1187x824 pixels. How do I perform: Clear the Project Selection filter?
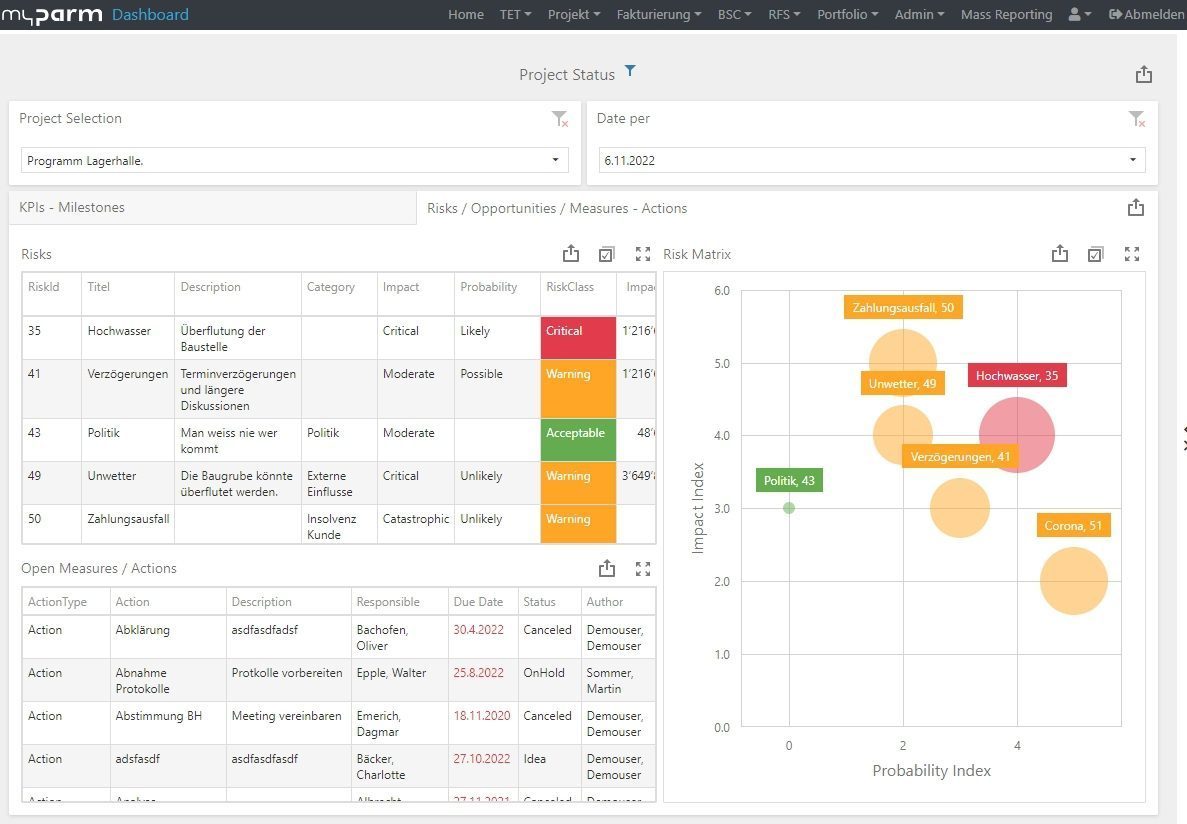[560, 120]
